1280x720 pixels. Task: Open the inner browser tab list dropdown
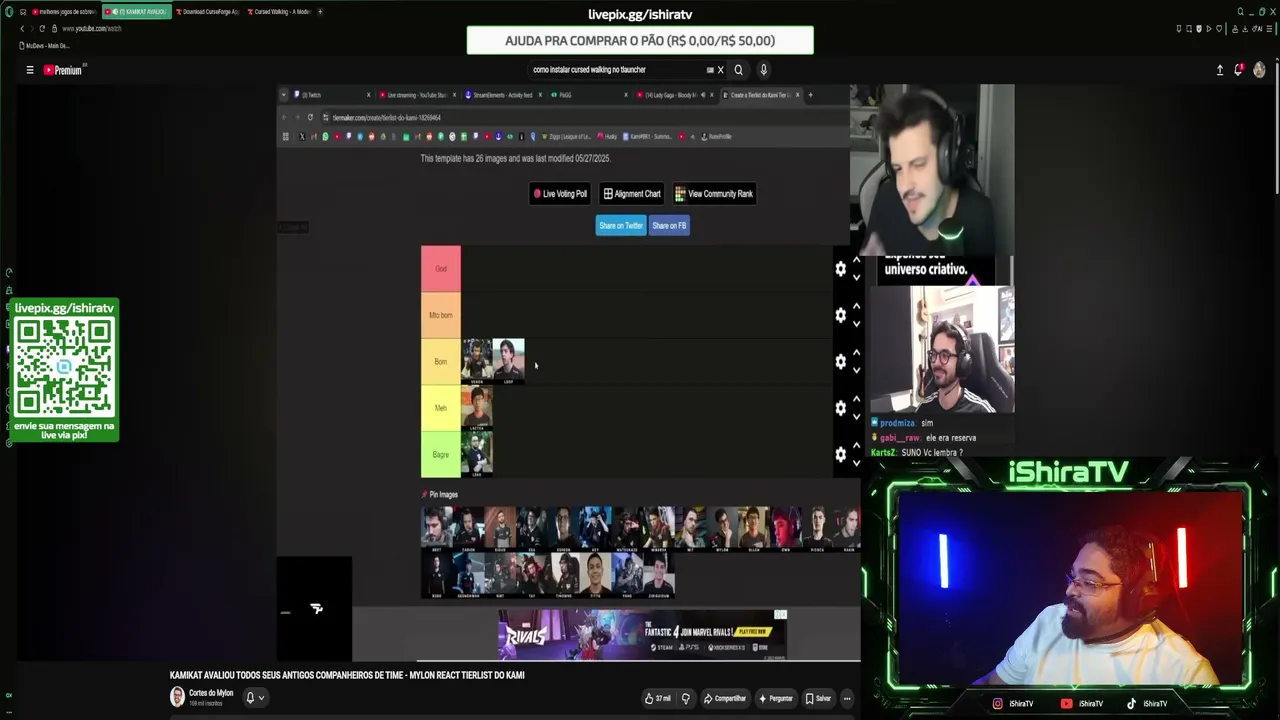284,95
